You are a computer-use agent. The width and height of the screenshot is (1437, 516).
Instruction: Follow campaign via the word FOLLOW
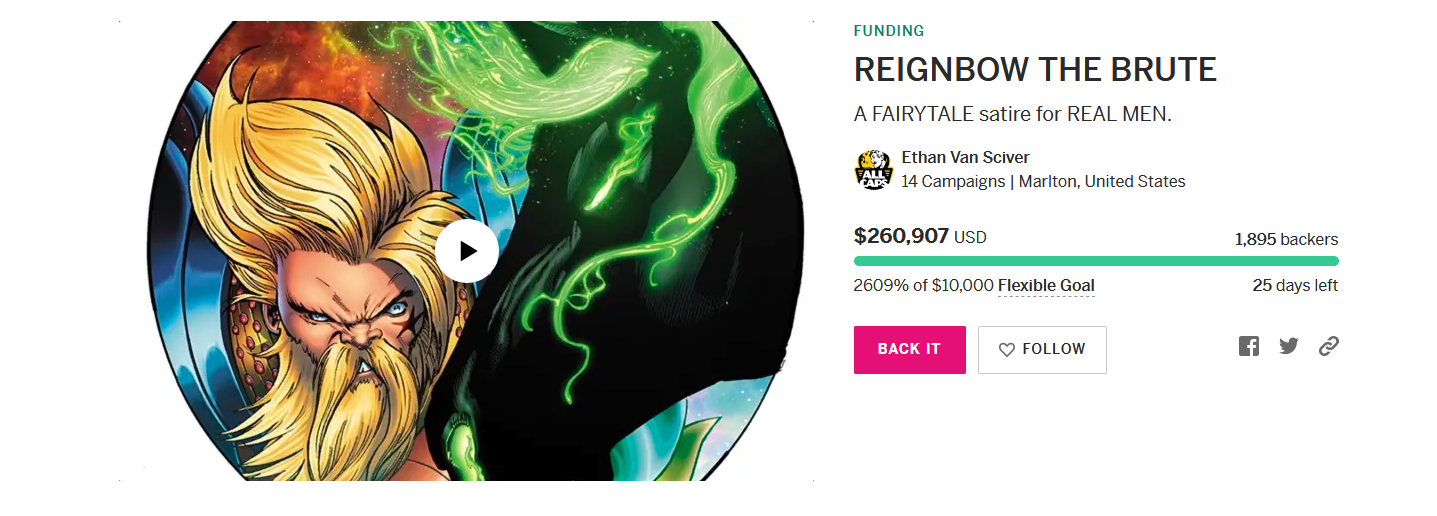(1054, 349)
